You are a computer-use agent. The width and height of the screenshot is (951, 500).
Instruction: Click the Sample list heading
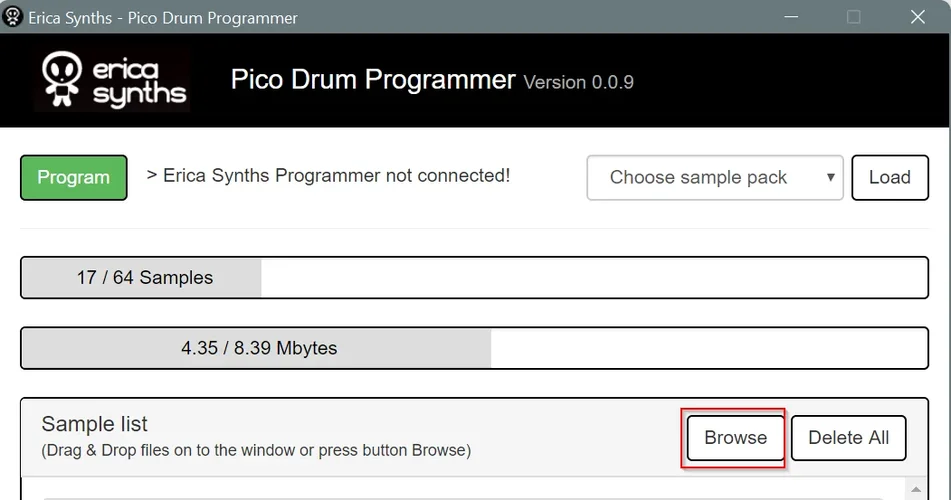pos(95,425)
